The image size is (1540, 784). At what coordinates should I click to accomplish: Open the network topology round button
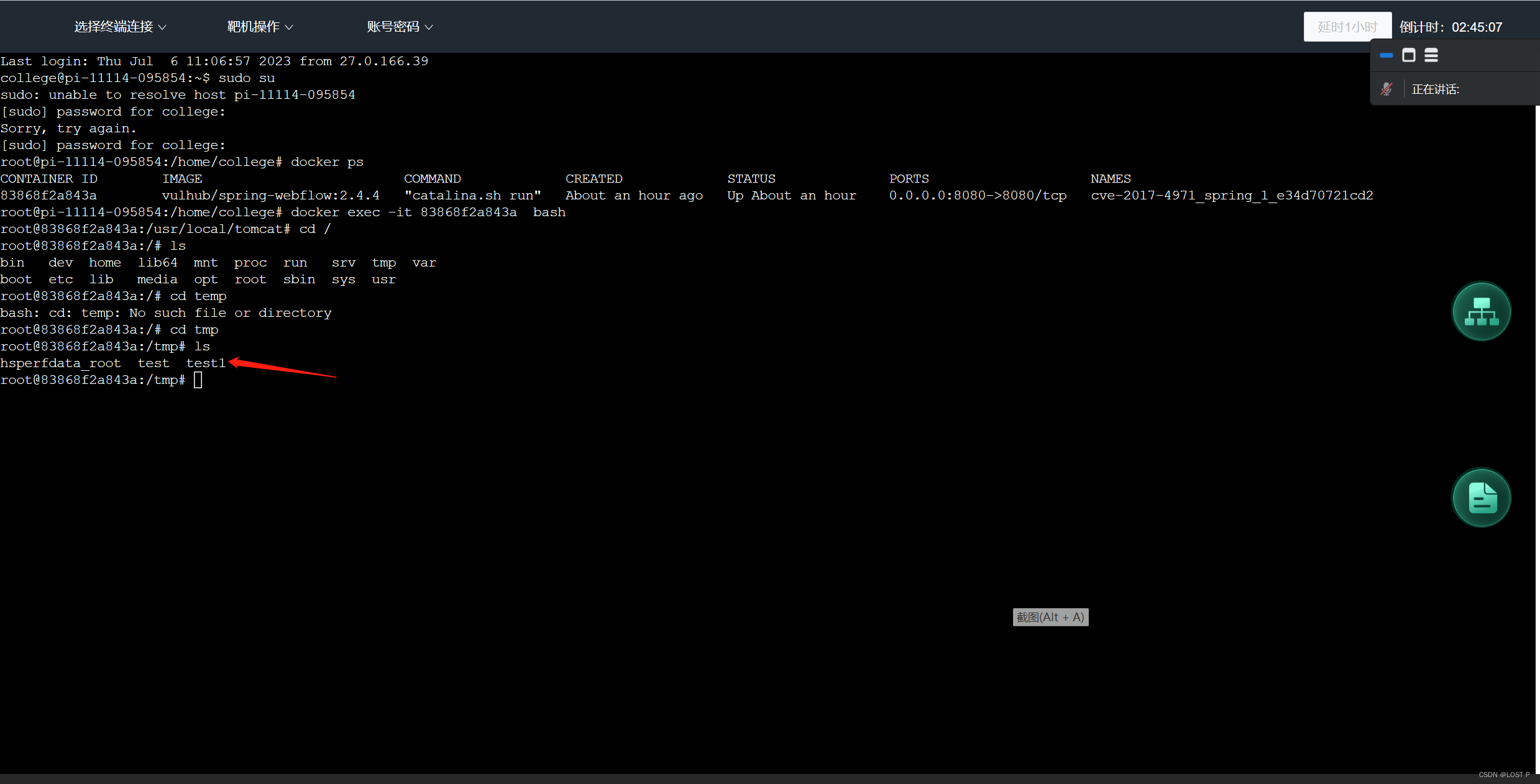[x=1481, y=311]
